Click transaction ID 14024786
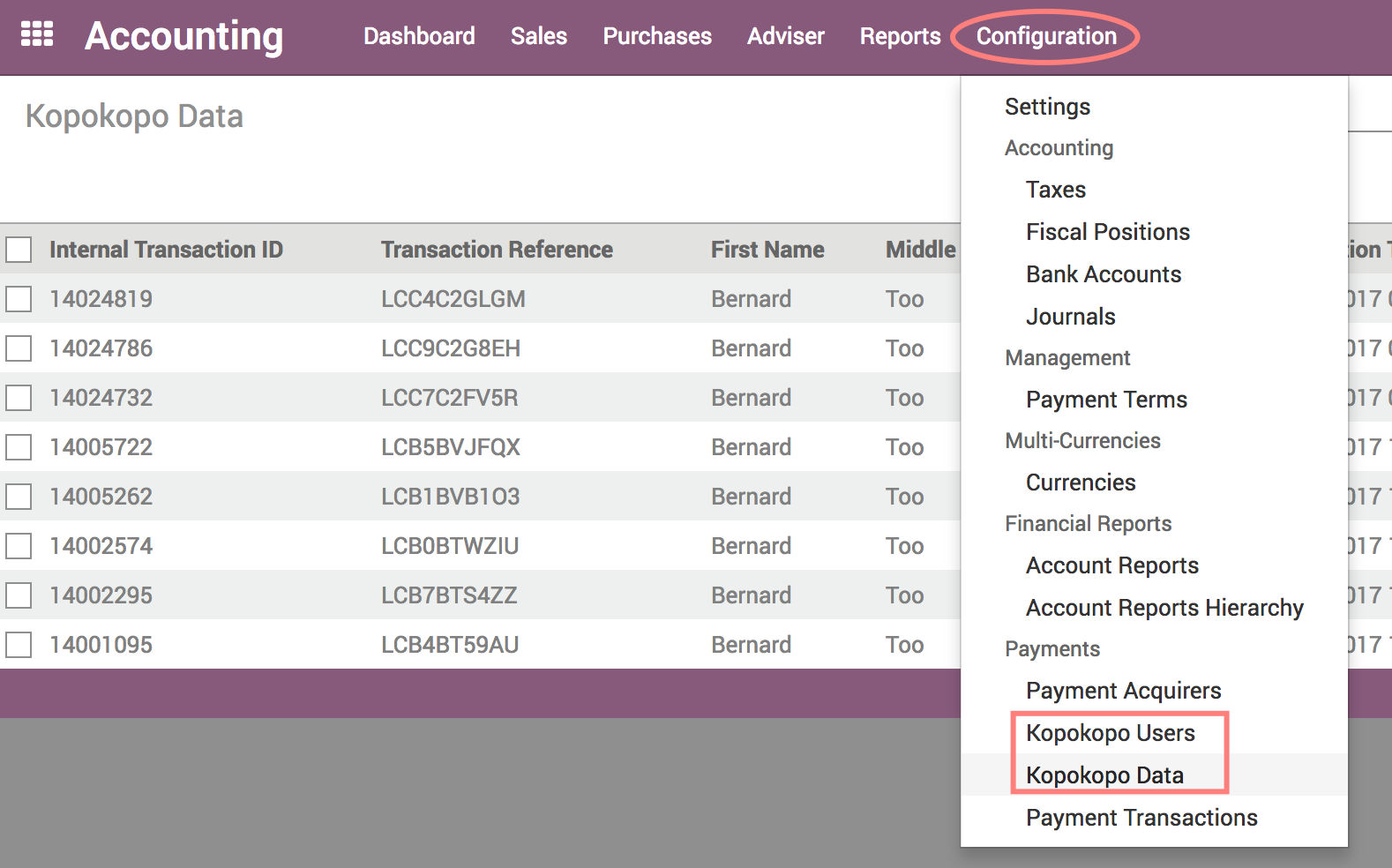 [101, 348]
